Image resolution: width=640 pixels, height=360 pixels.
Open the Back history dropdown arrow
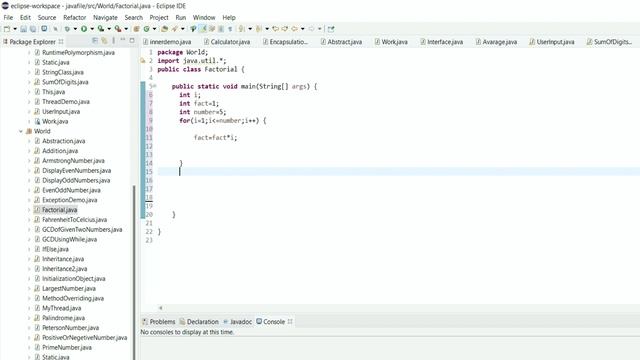(x=302, y=29)
